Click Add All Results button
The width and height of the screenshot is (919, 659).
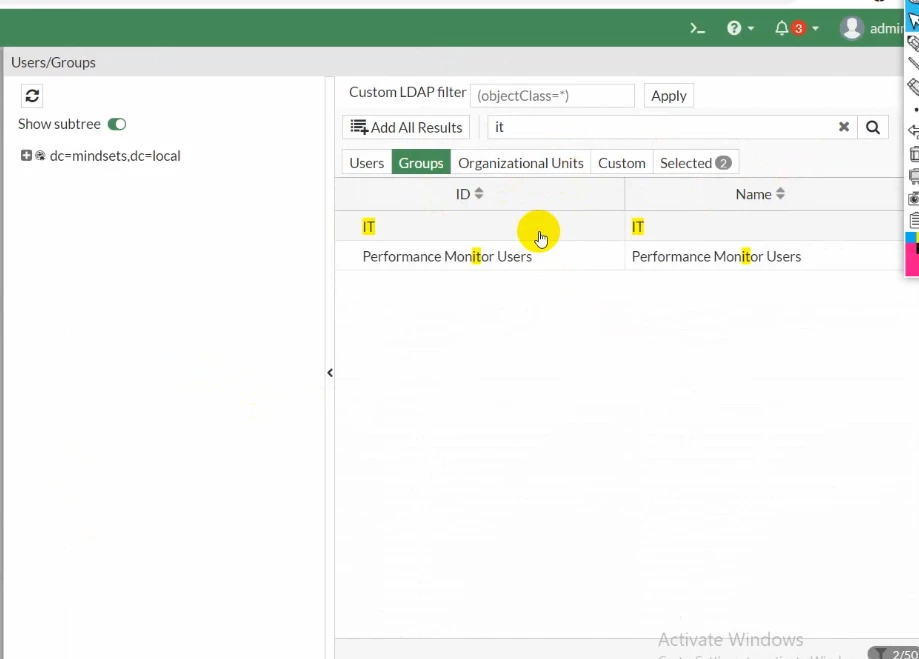[406, 127]
